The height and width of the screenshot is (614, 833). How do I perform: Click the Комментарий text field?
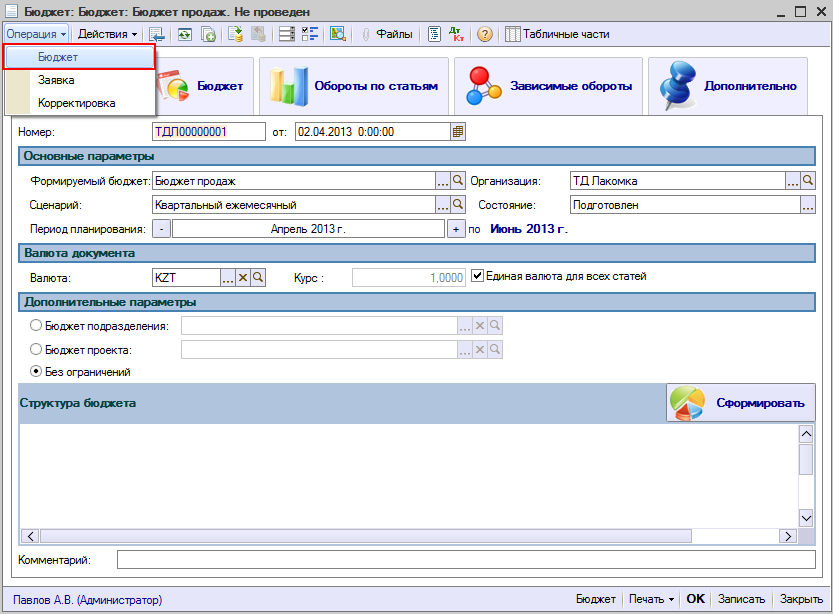(465, 559)
